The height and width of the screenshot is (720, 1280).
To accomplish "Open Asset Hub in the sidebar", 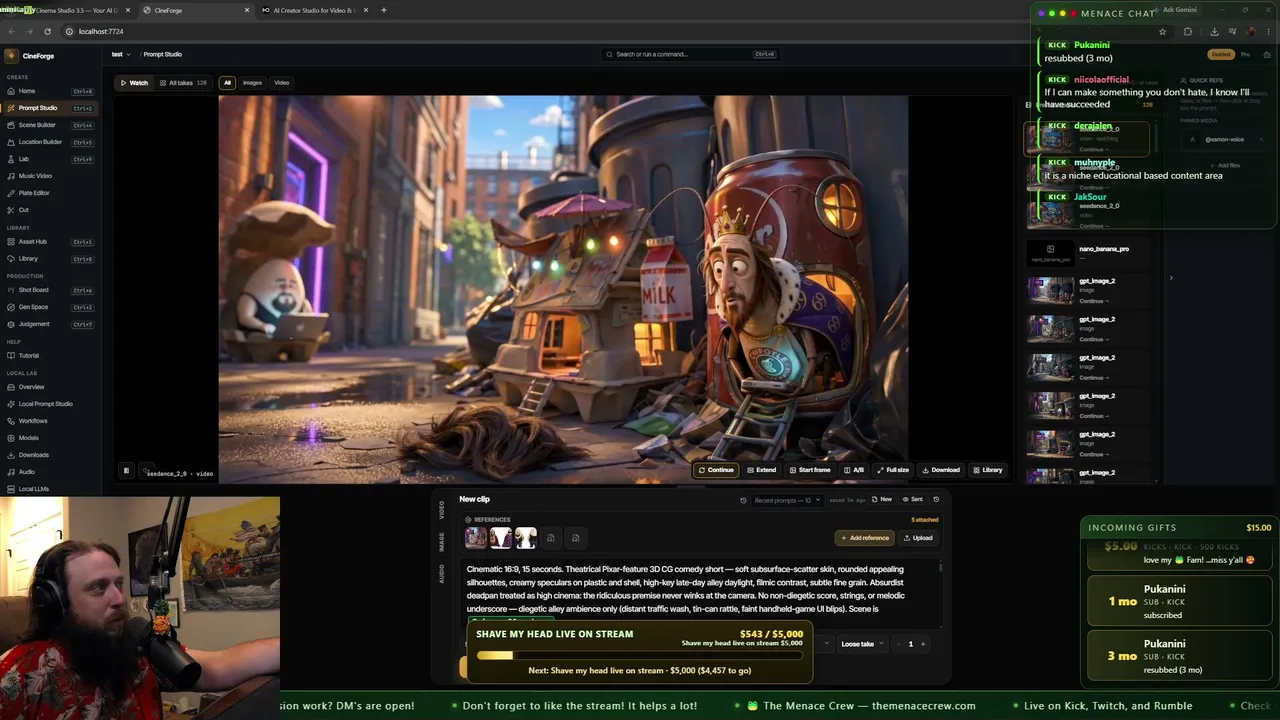I will click(x=50, y=242).
